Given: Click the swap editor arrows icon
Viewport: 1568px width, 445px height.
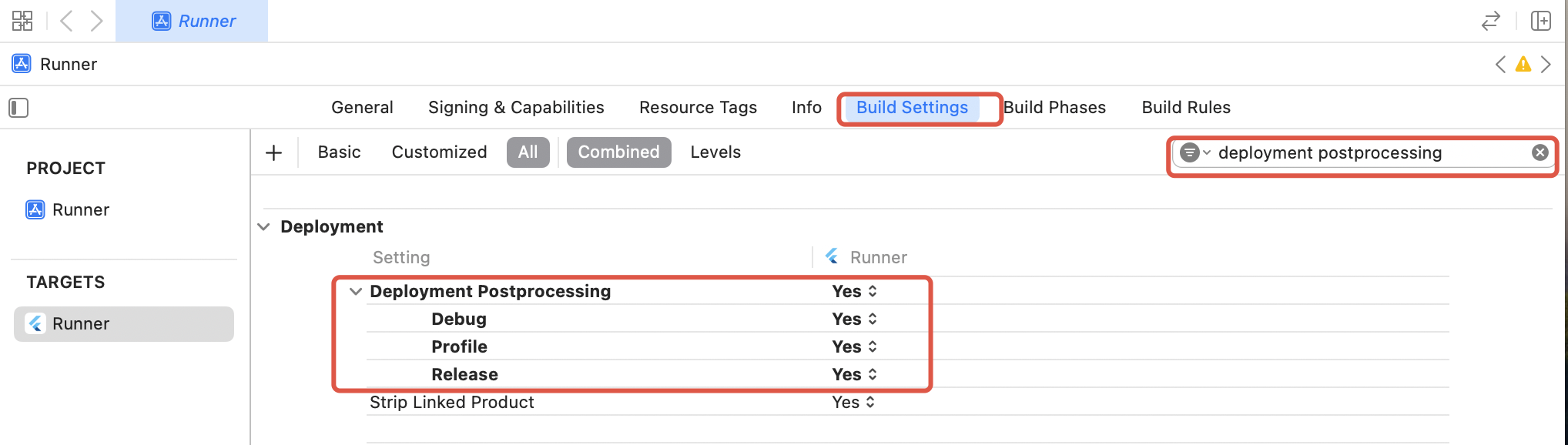Looking at the screenshot, I should click(1491, 21).
